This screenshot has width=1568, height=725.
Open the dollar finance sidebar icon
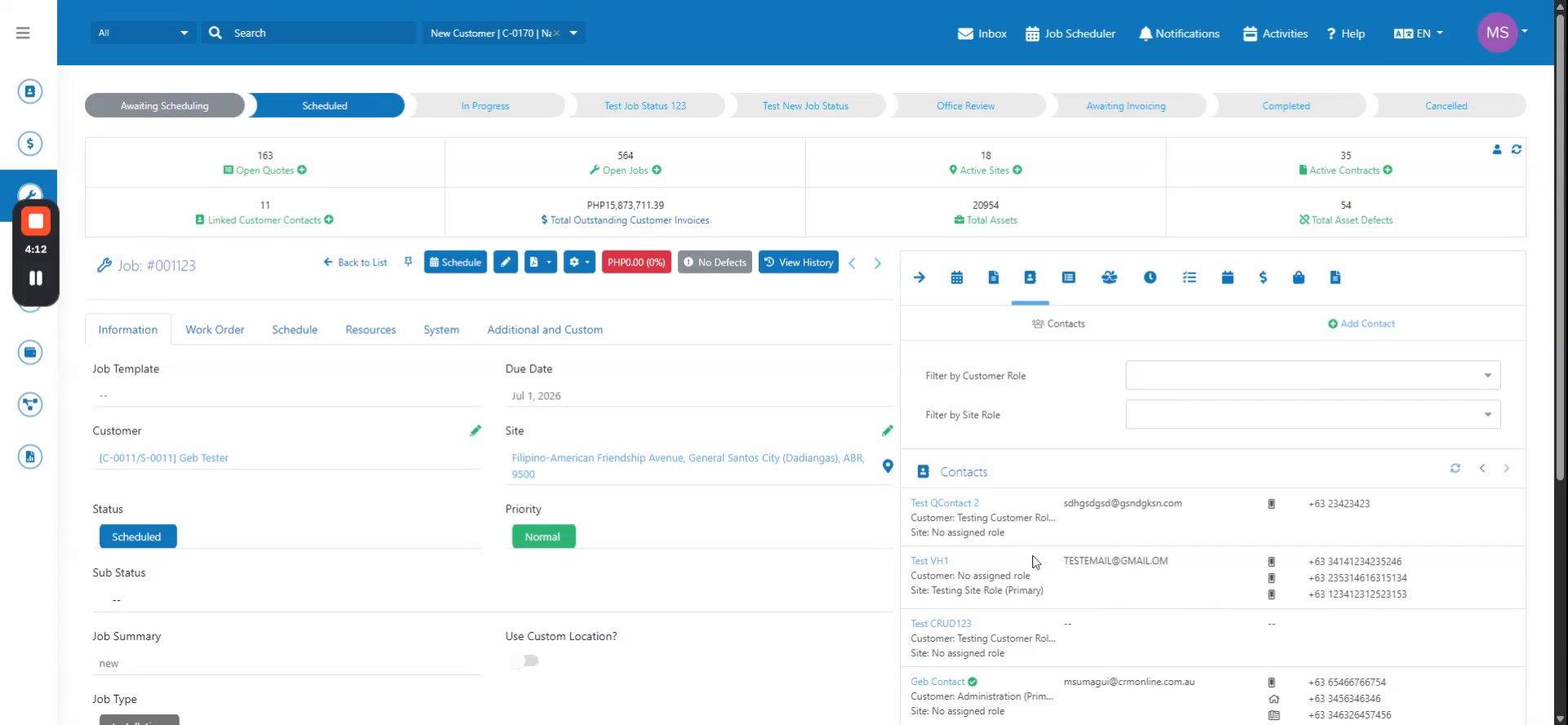30,144
